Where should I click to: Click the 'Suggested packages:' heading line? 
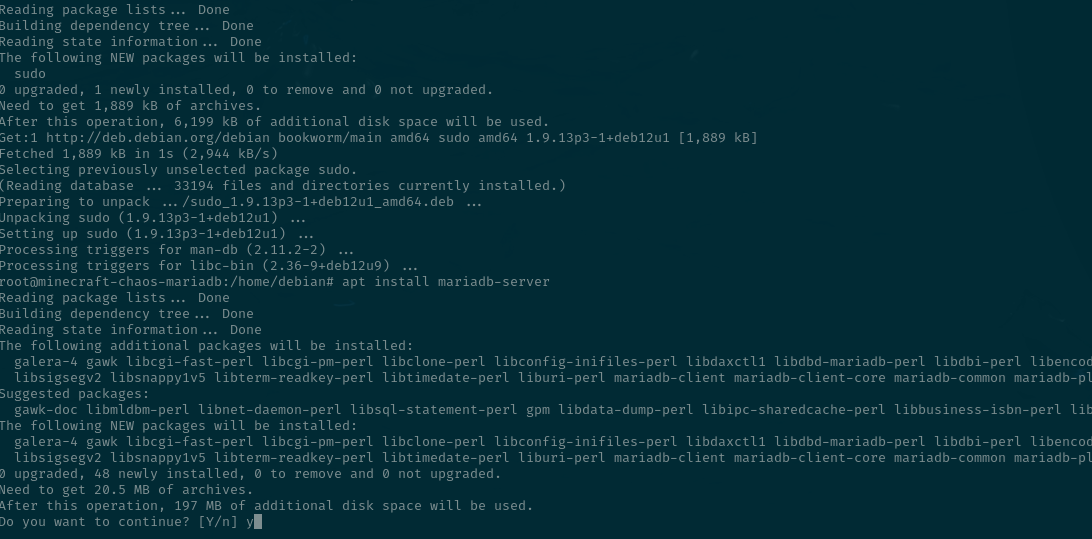pyautogui.click(x=75, y=394)
